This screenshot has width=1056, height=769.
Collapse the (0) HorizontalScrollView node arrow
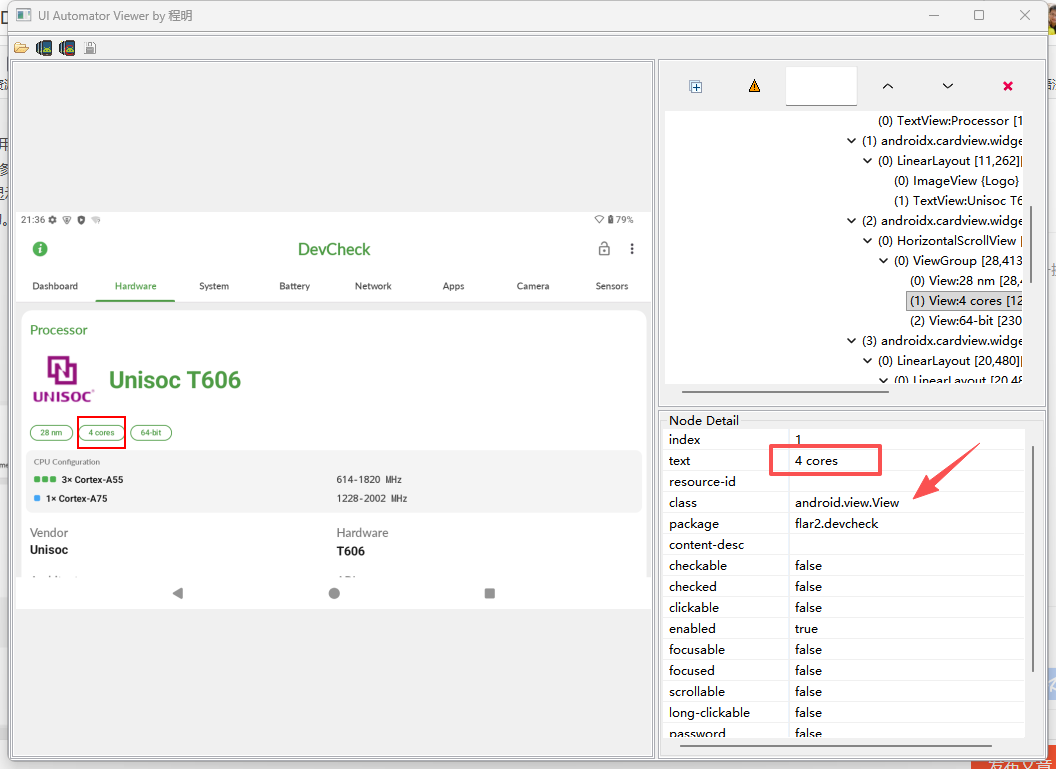coord(867,241)
